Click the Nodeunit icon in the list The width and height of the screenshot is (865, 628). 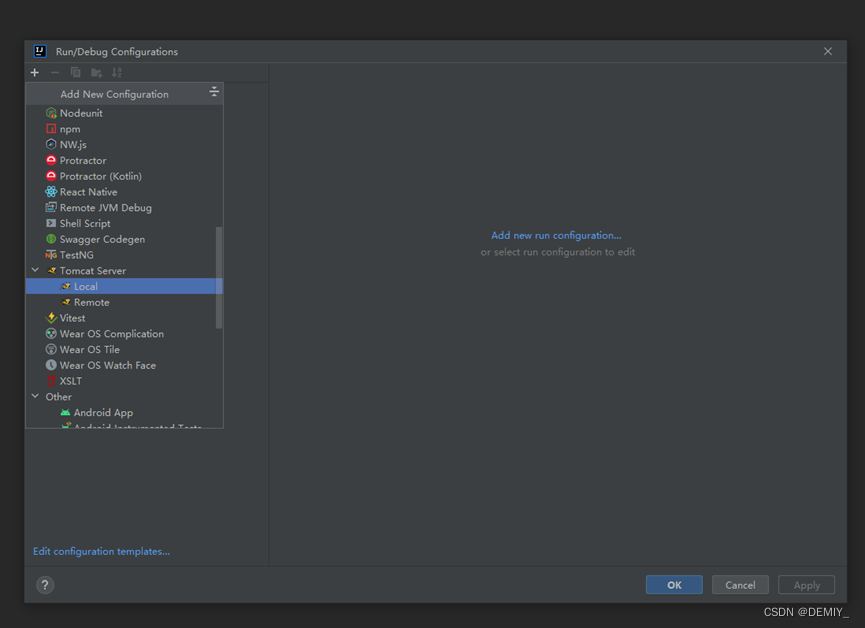[51, 113]
